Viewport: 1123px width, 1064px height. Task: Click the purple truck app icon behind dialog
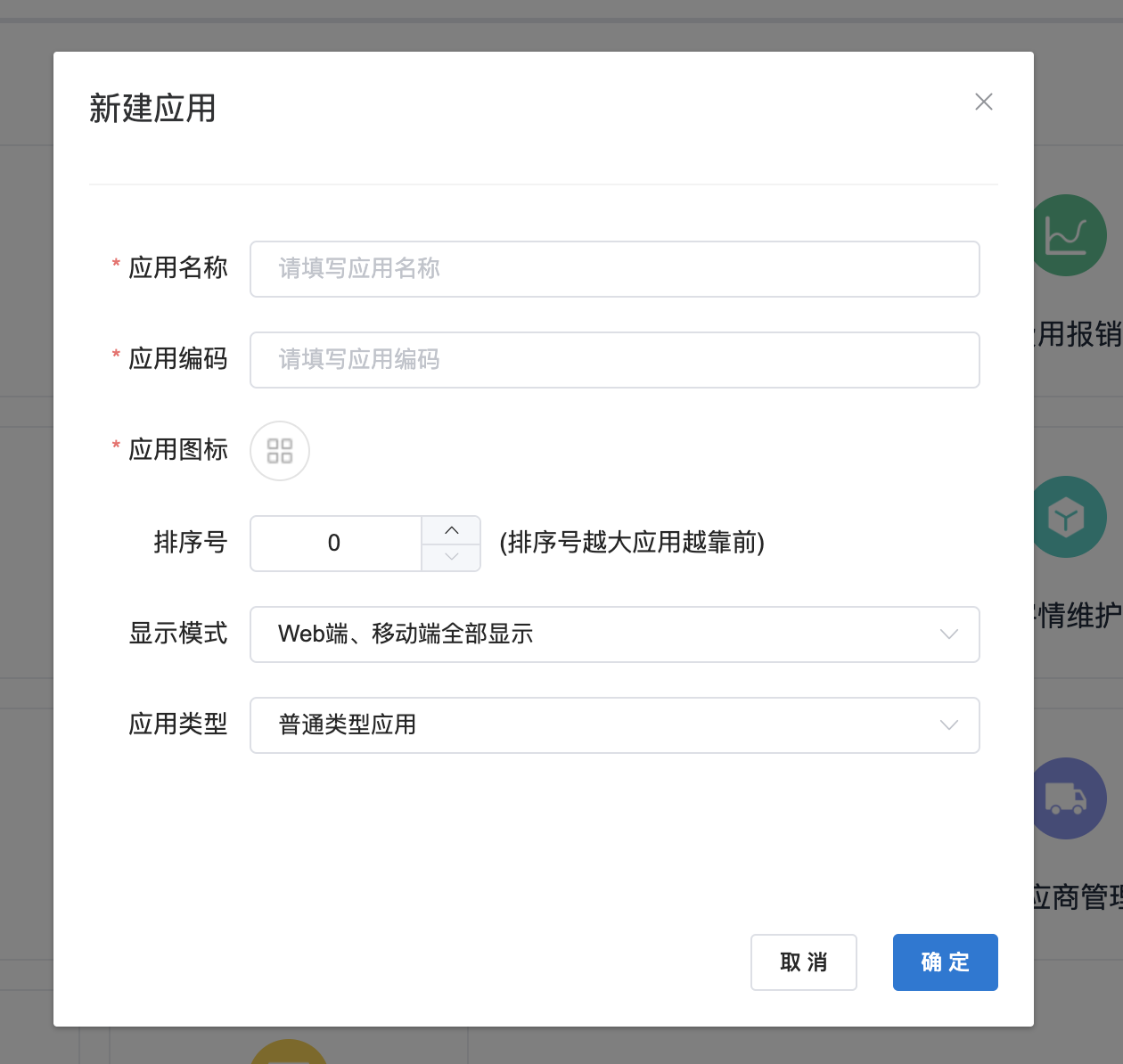click(1070, 798)
